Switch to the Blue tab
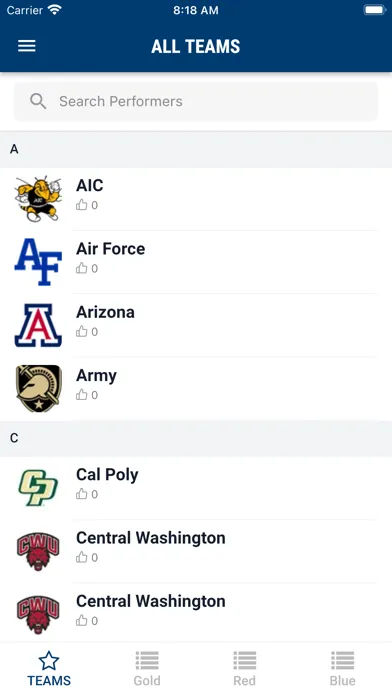The image size is (392, 696). [x=342, y=668]
